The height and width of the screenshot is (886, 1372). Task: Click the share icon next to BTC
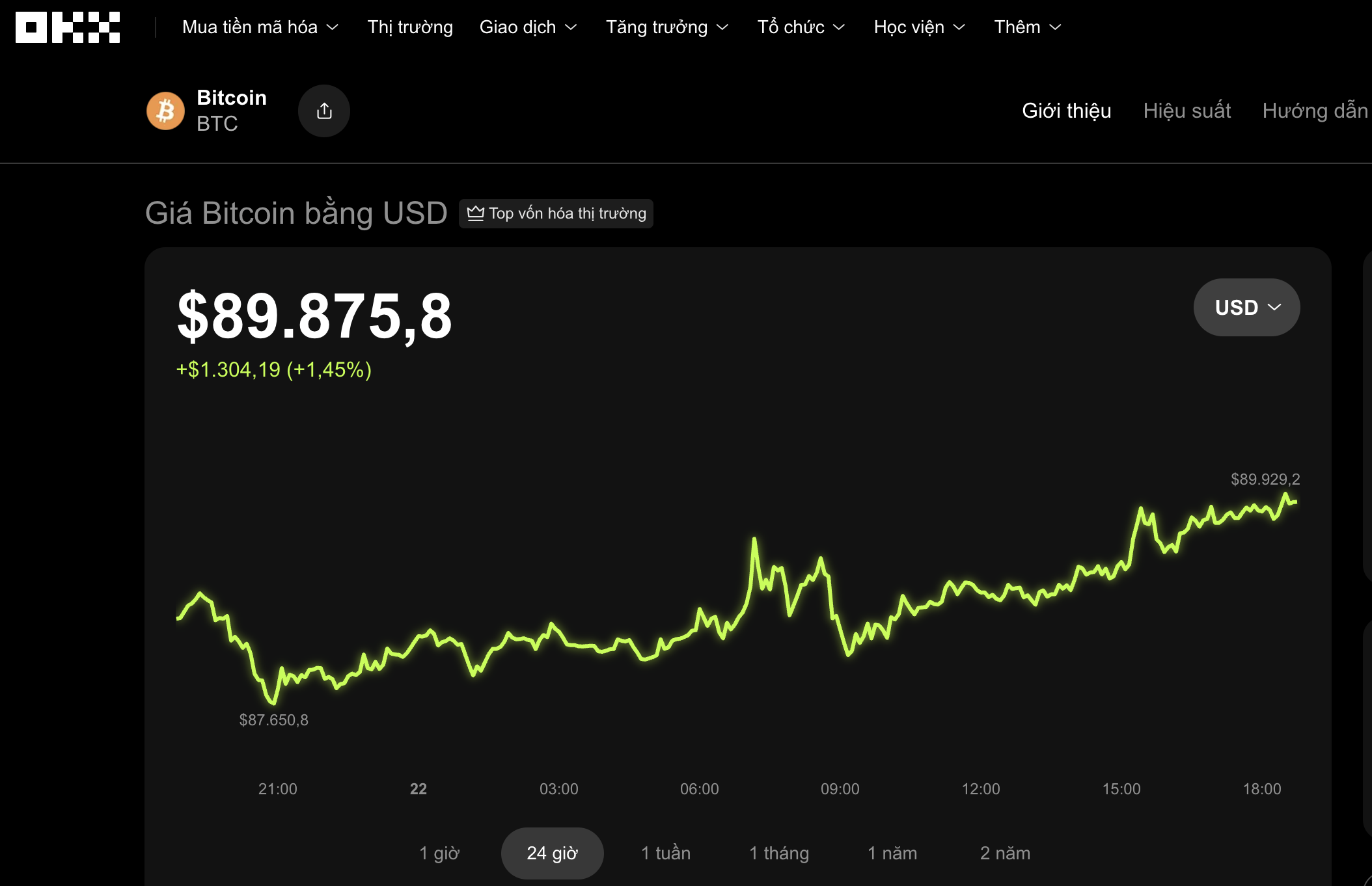[x=324, y=111]
